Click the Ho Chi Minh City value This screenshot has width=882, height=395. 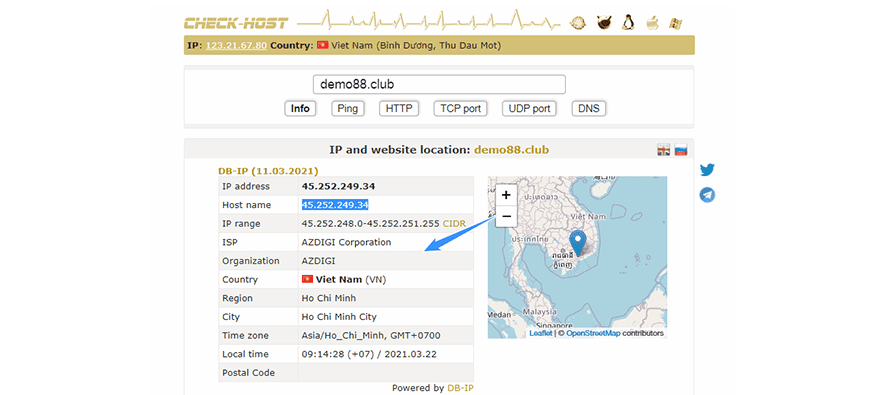[339, 317]
